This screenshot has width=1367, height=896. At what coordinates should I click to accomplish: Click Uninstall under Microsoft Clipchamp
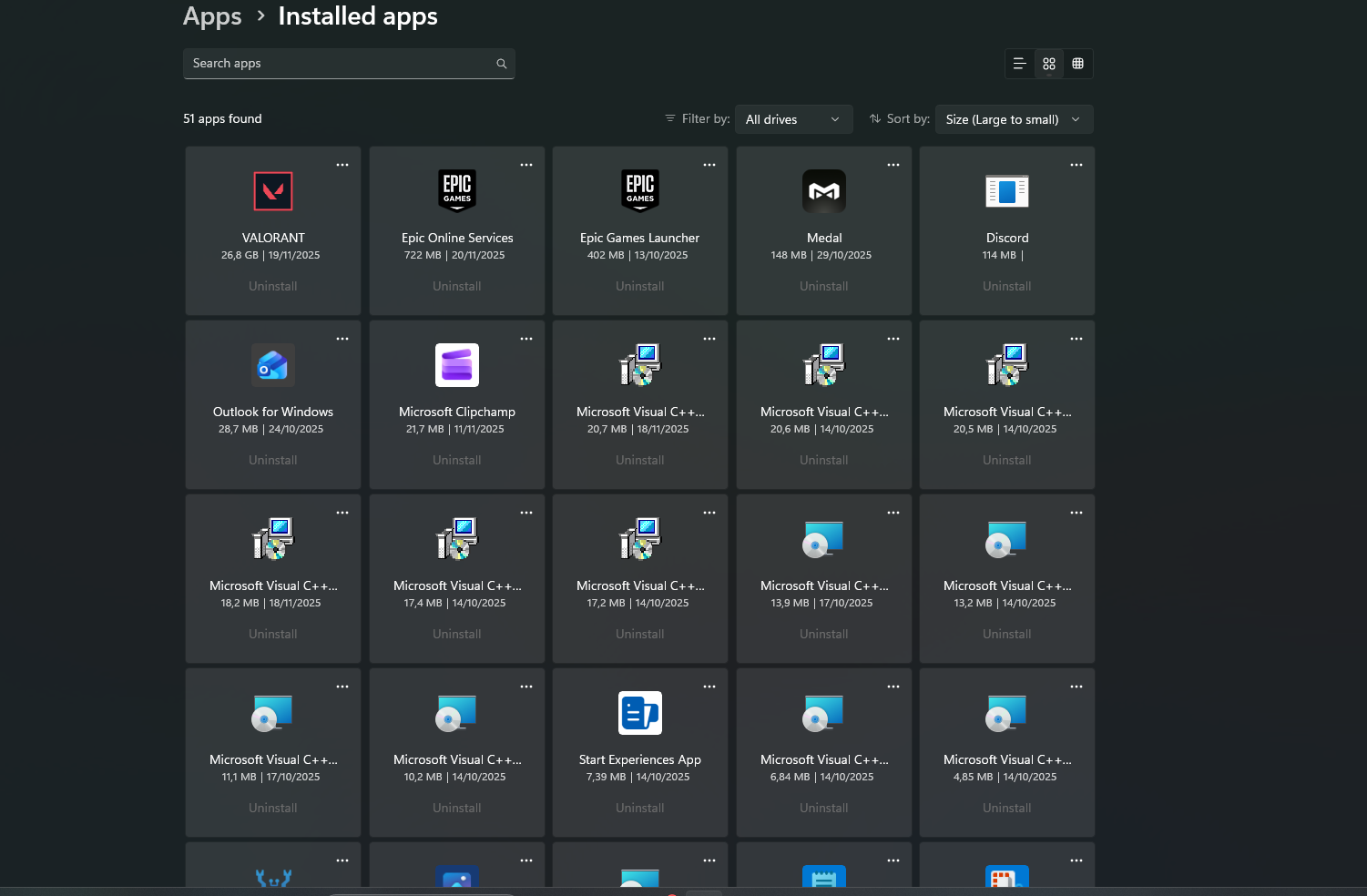coord(457,460)
